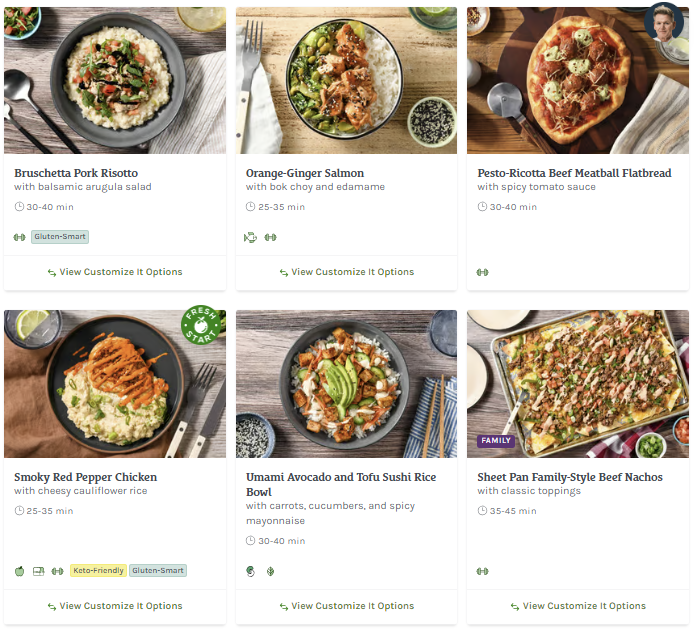Click leaf icon on Umami Tofu Sushi Bowl

pos(270,571)
